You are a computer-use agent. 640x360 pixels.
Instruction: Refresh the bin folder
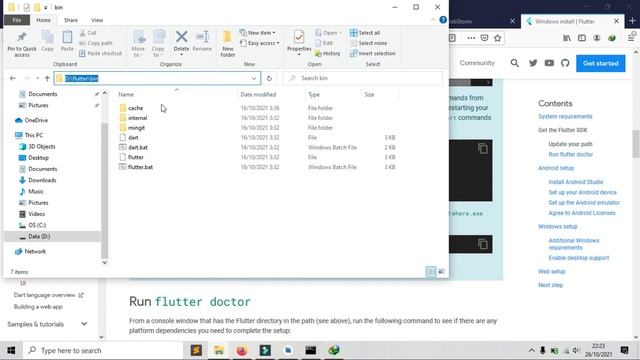tap(269, 78)
